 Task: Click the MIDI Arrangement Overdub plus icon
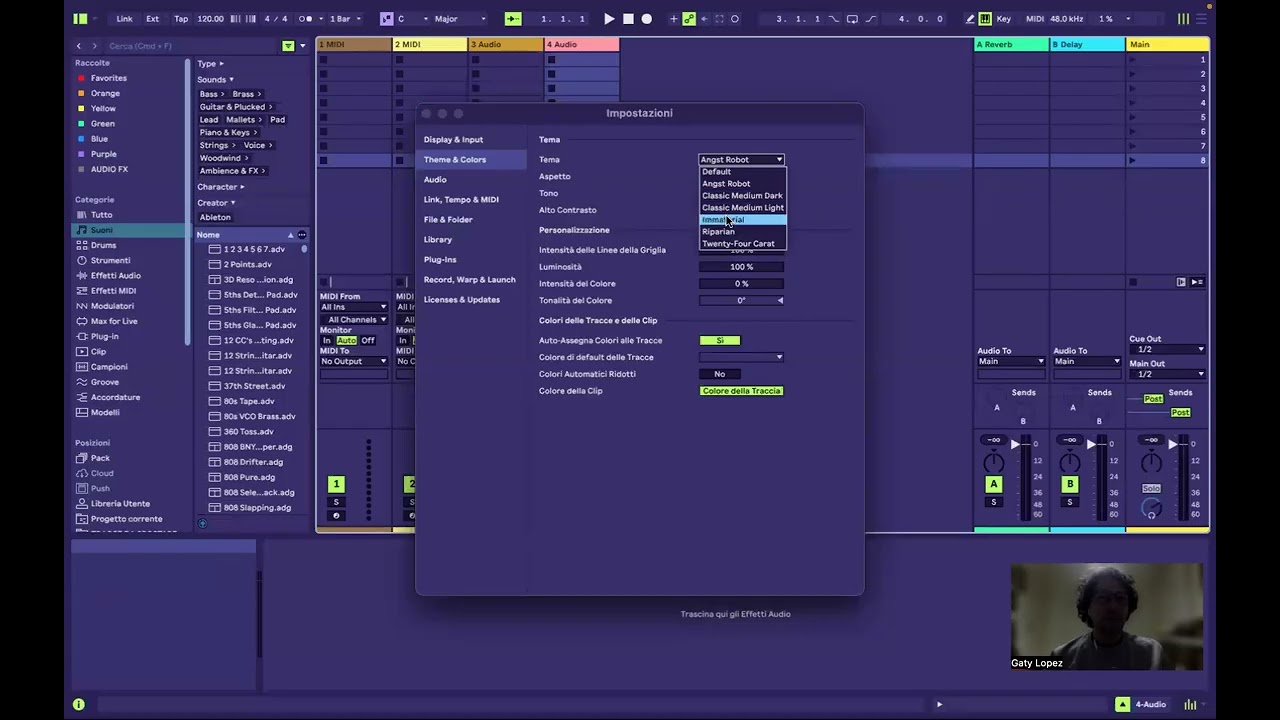[x=673, y=18]
